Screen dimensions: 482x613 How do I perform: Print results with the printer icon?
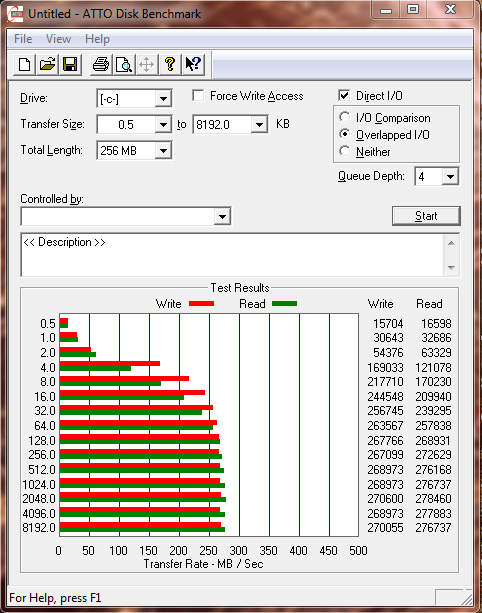tap(101, 64)
